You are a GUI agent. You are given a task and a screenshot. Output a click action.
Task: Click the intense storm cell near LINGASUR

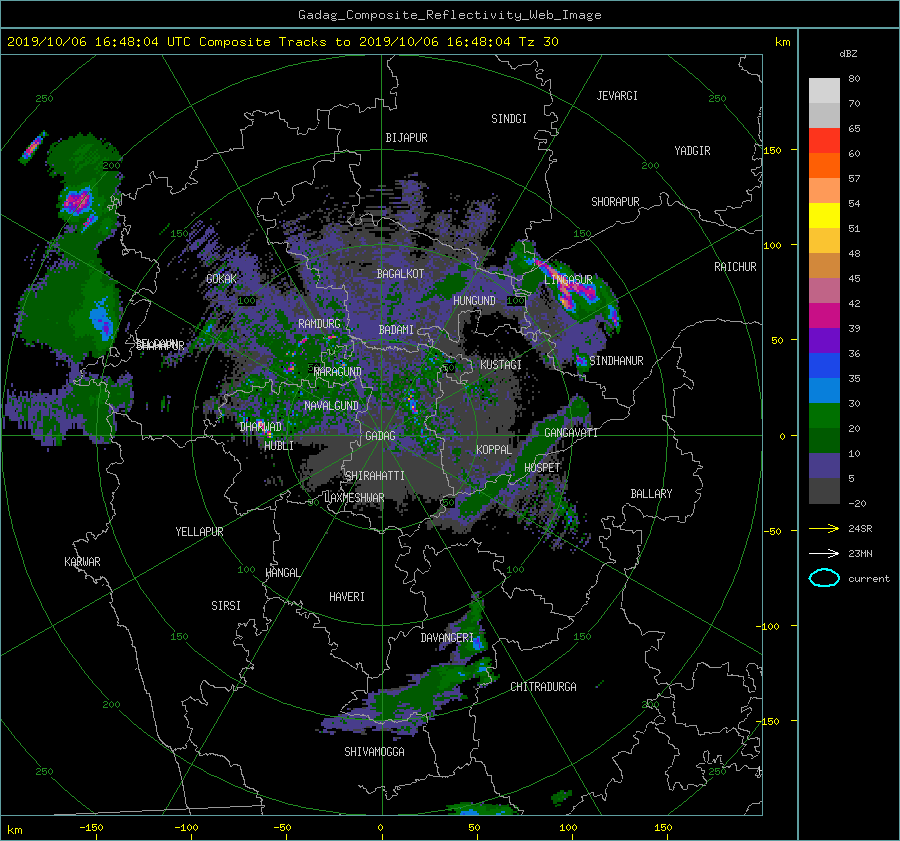(x=568, y=286)
